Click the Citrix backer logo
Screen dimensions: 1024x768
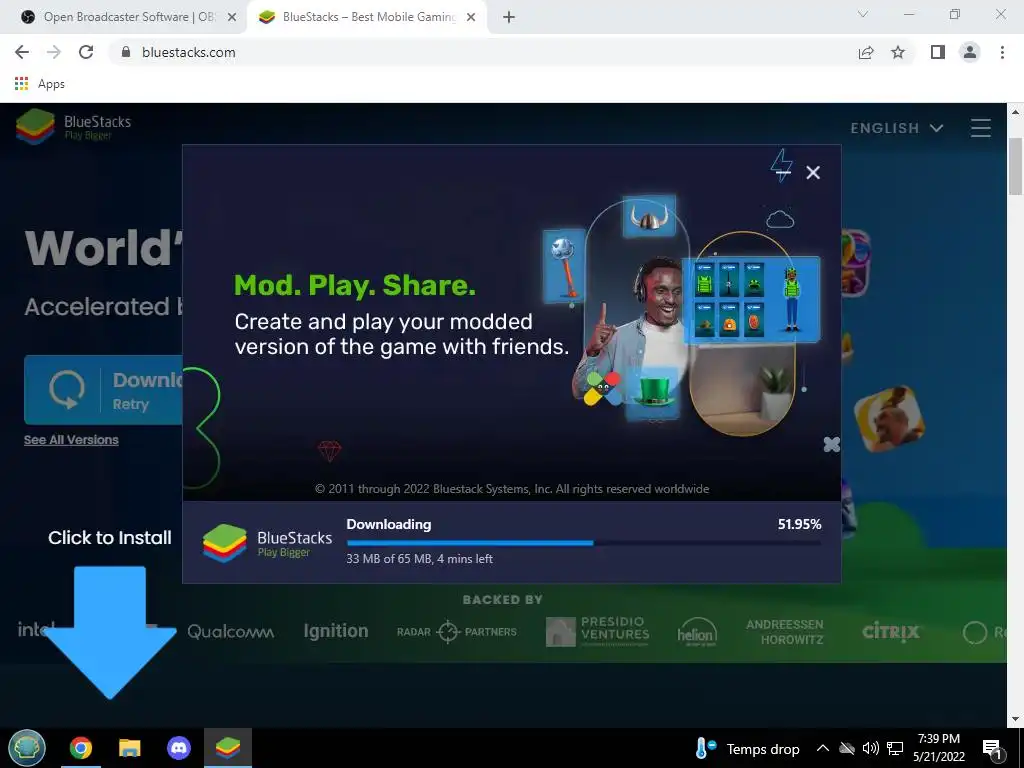[891, 632]
